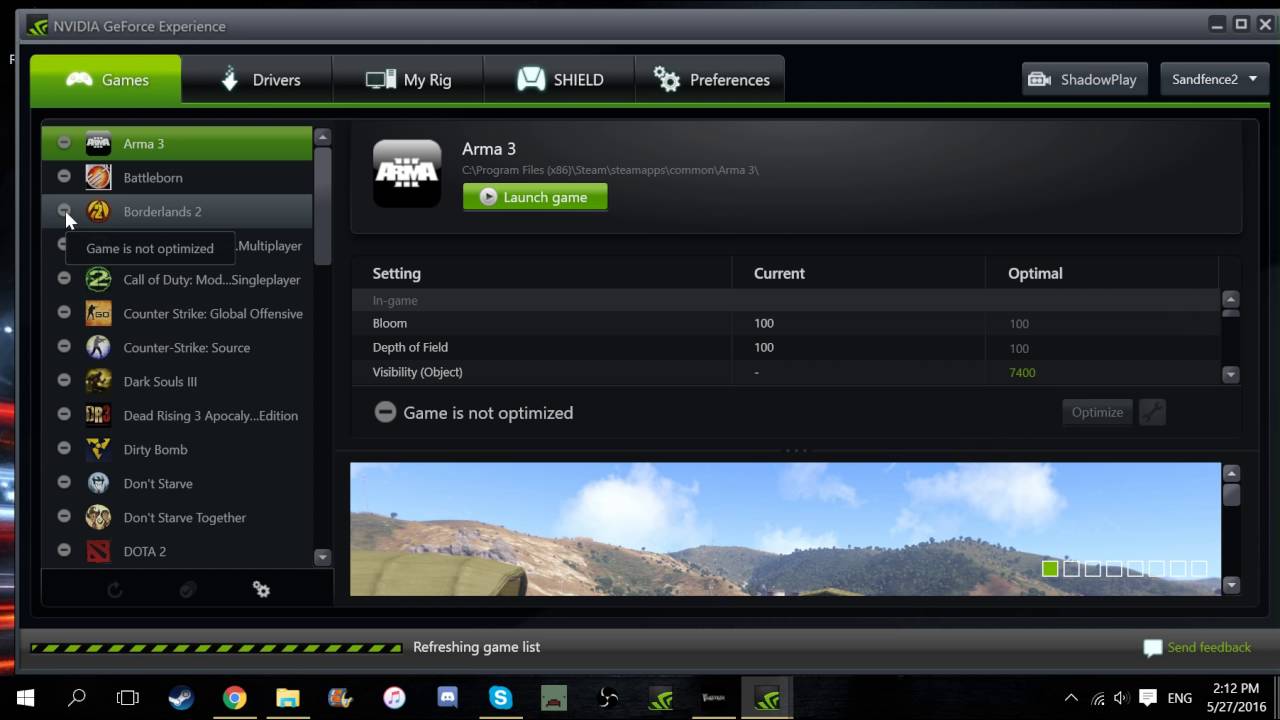Click the optimal value '7400'
Image resolution: width=1280 pixels, height=720 pixels.
[1022, 372]
